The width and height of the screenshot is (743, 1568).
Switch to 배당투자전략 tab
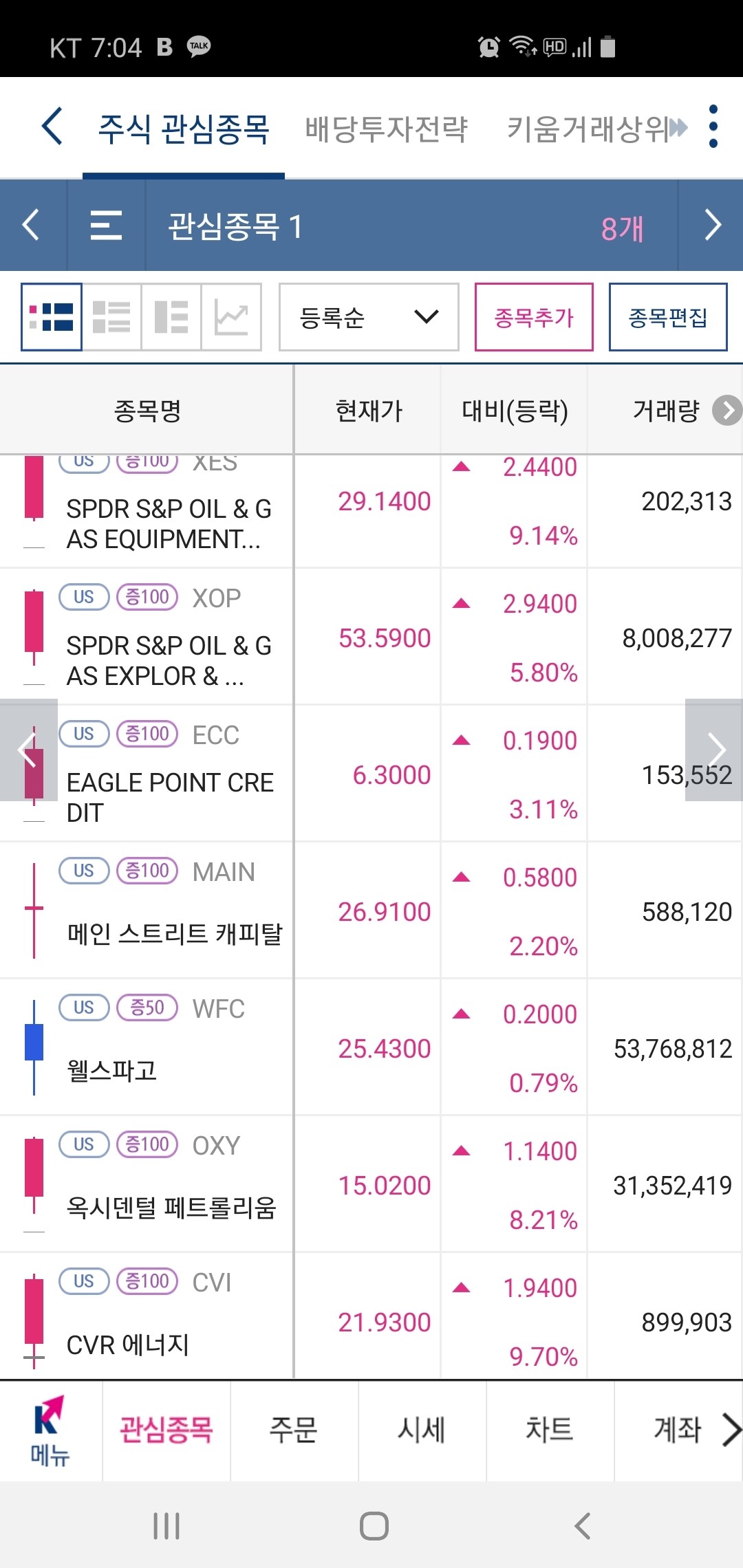tap(386, 129)
